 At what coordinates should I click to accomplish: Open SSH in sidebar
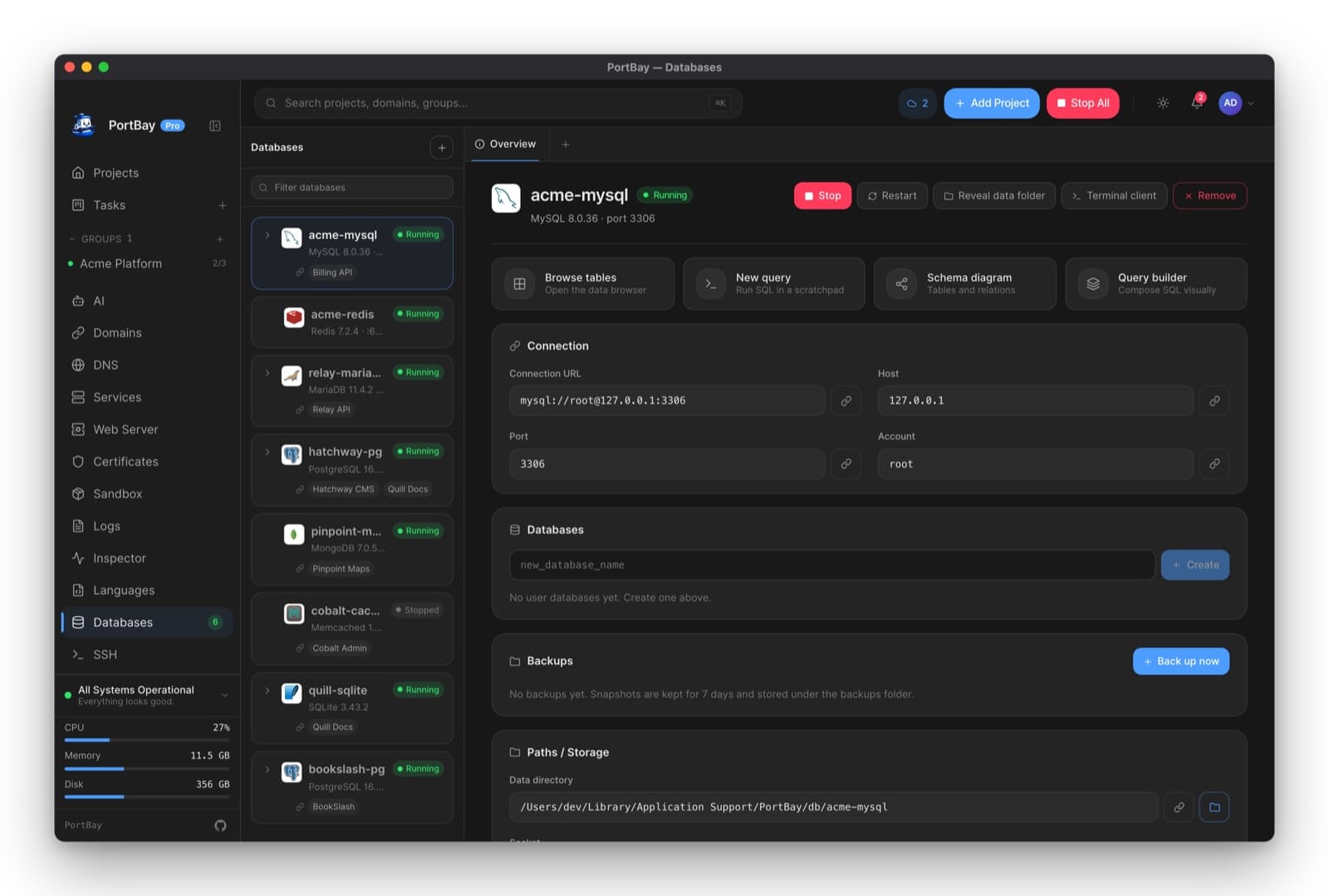[147, 654]
